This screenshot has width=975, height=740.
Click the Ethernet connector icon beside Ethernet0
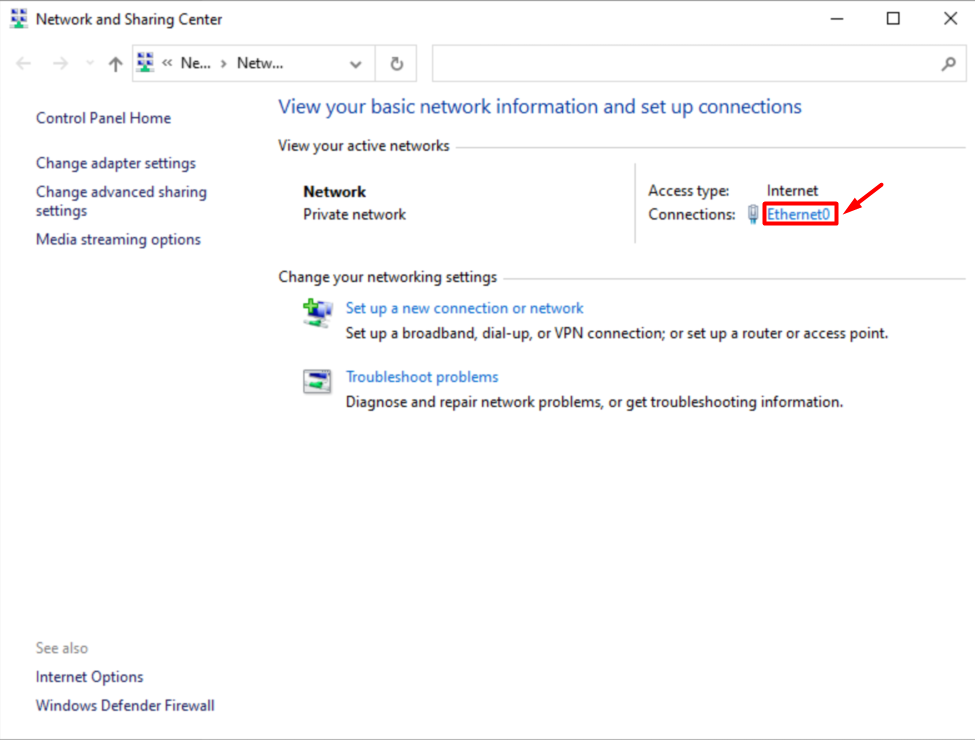pos(752,214)
